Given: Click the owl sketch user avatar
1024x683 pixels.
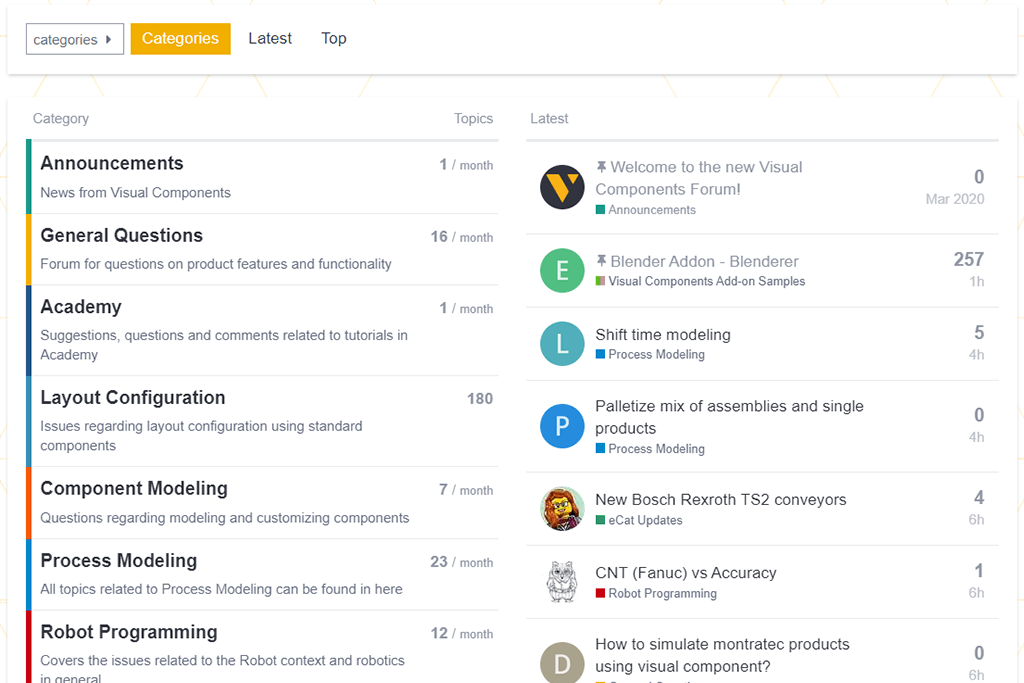Looking at the screenshot, I should click(x=562, y=582).
